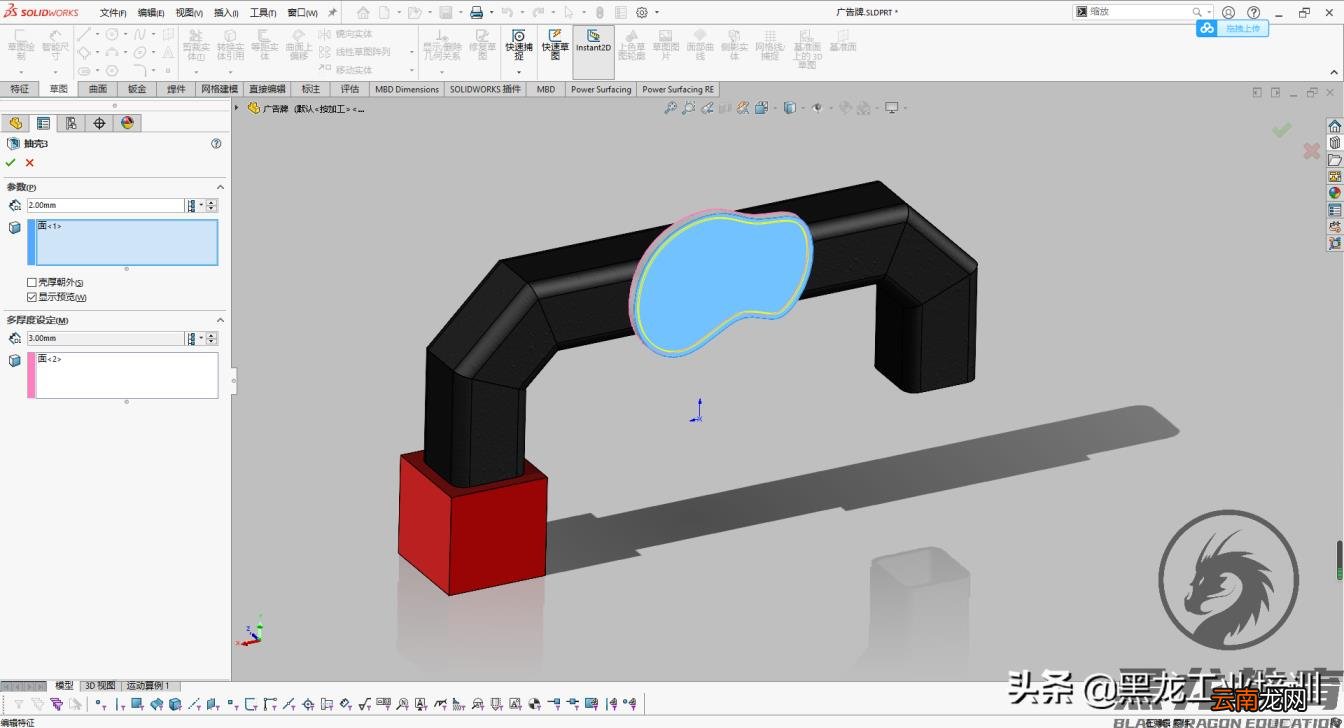Image resolution: width=1344 pixels, height=728 pixels.
Task: Open the 文件 menu
Action: (x=113, y=13)
